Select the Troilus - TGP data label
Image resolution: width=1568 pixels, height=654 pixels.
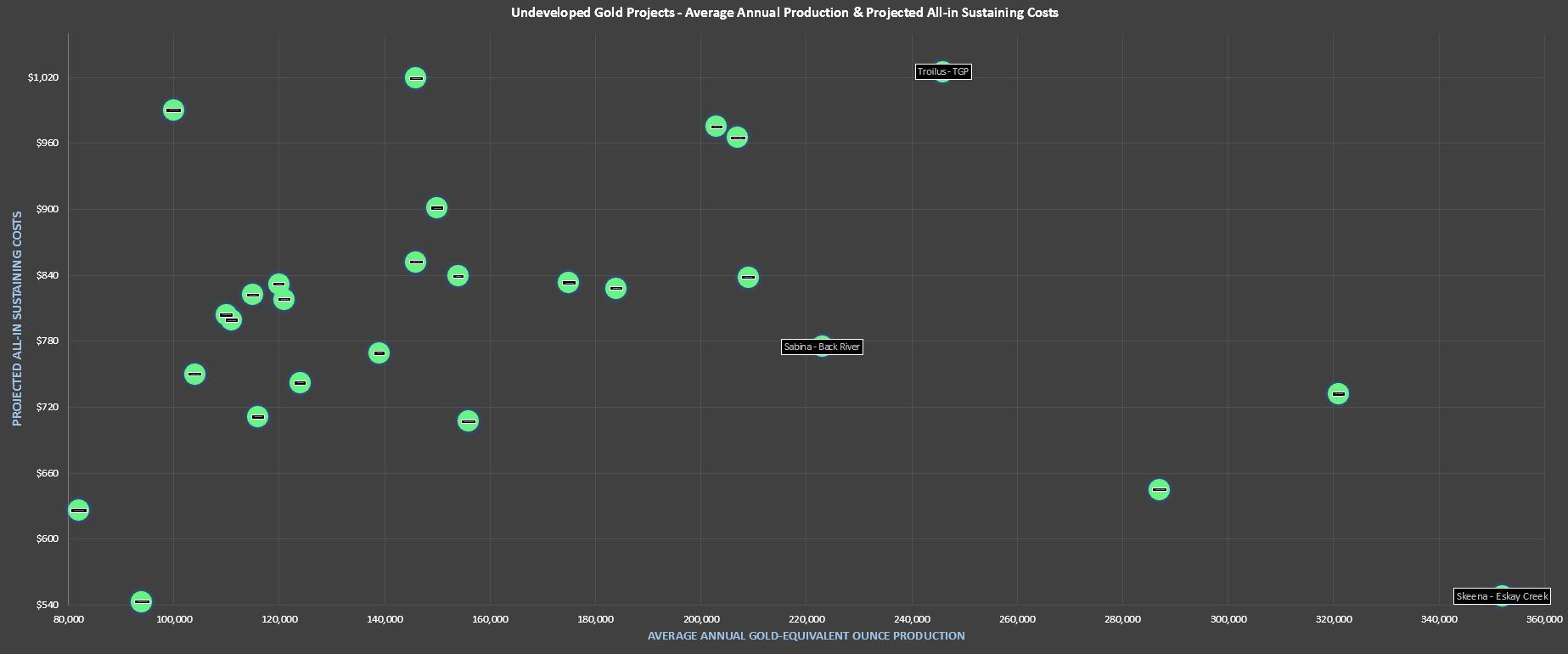tap(943, 71)
